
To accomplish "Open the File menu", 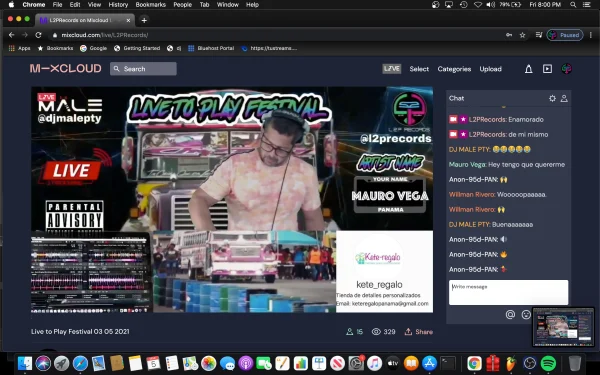I will point(57,5).
